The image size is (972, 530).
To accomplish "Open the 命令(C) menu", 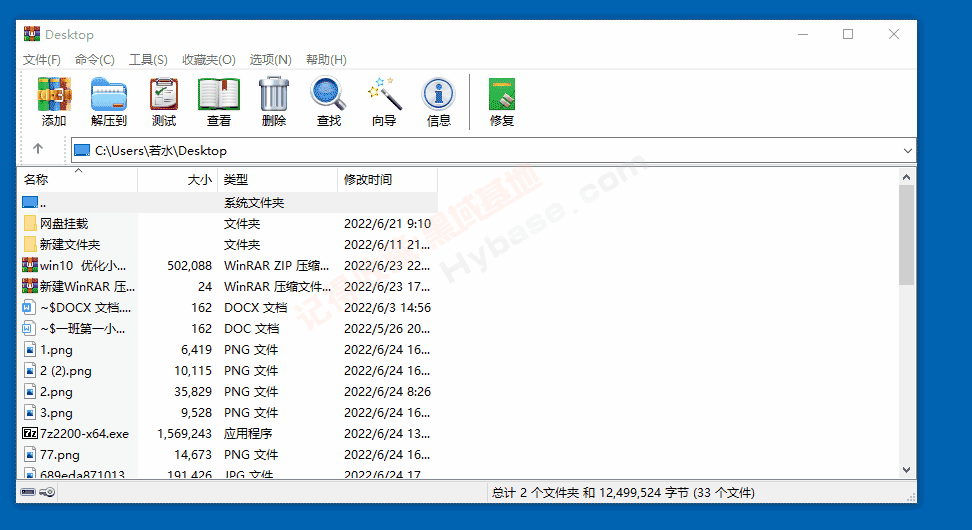I will tap(95, 60).
